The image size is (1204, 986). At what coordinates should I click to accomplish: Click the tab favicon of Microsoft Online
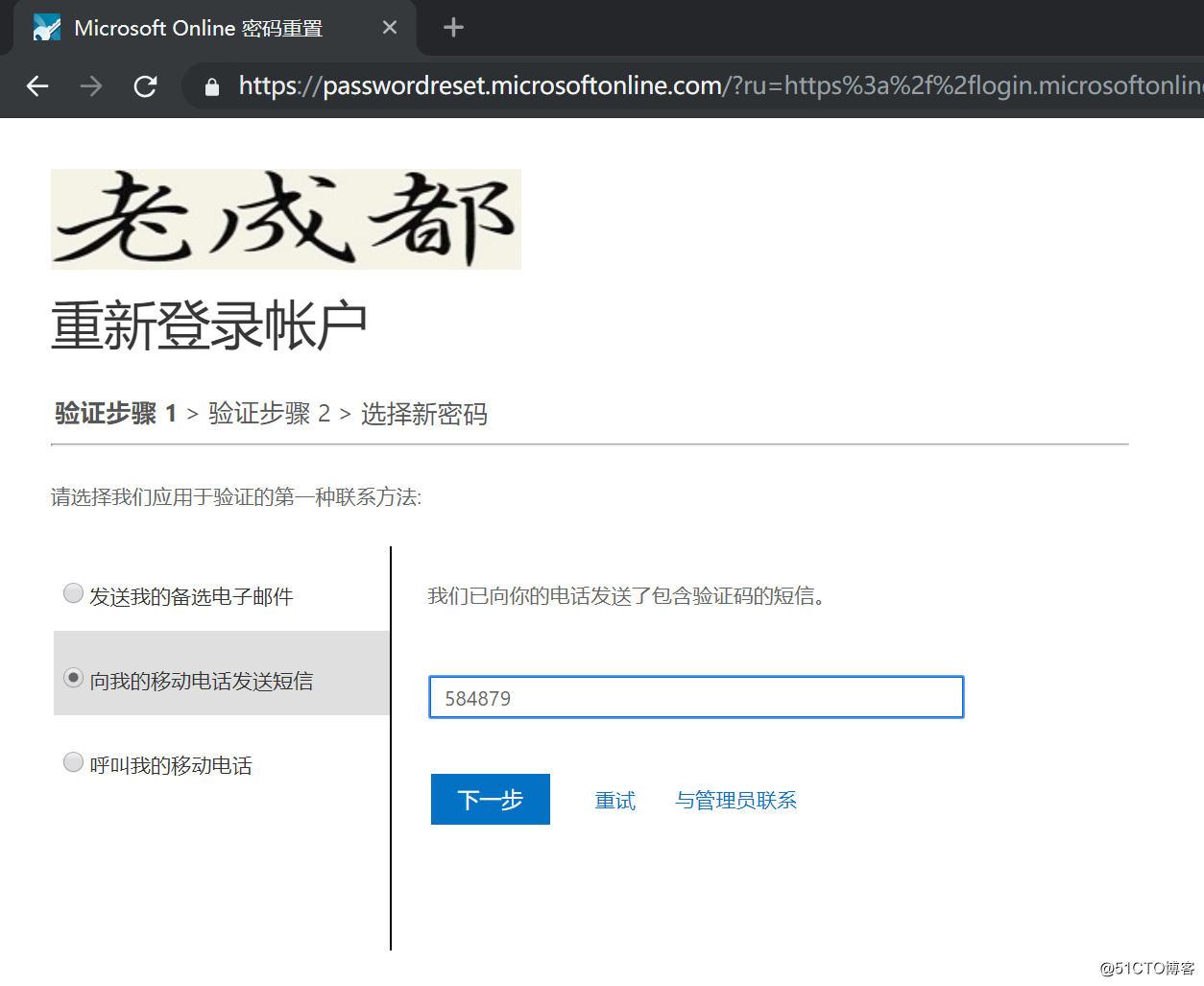pyautogui.click(x=46, y=28)
